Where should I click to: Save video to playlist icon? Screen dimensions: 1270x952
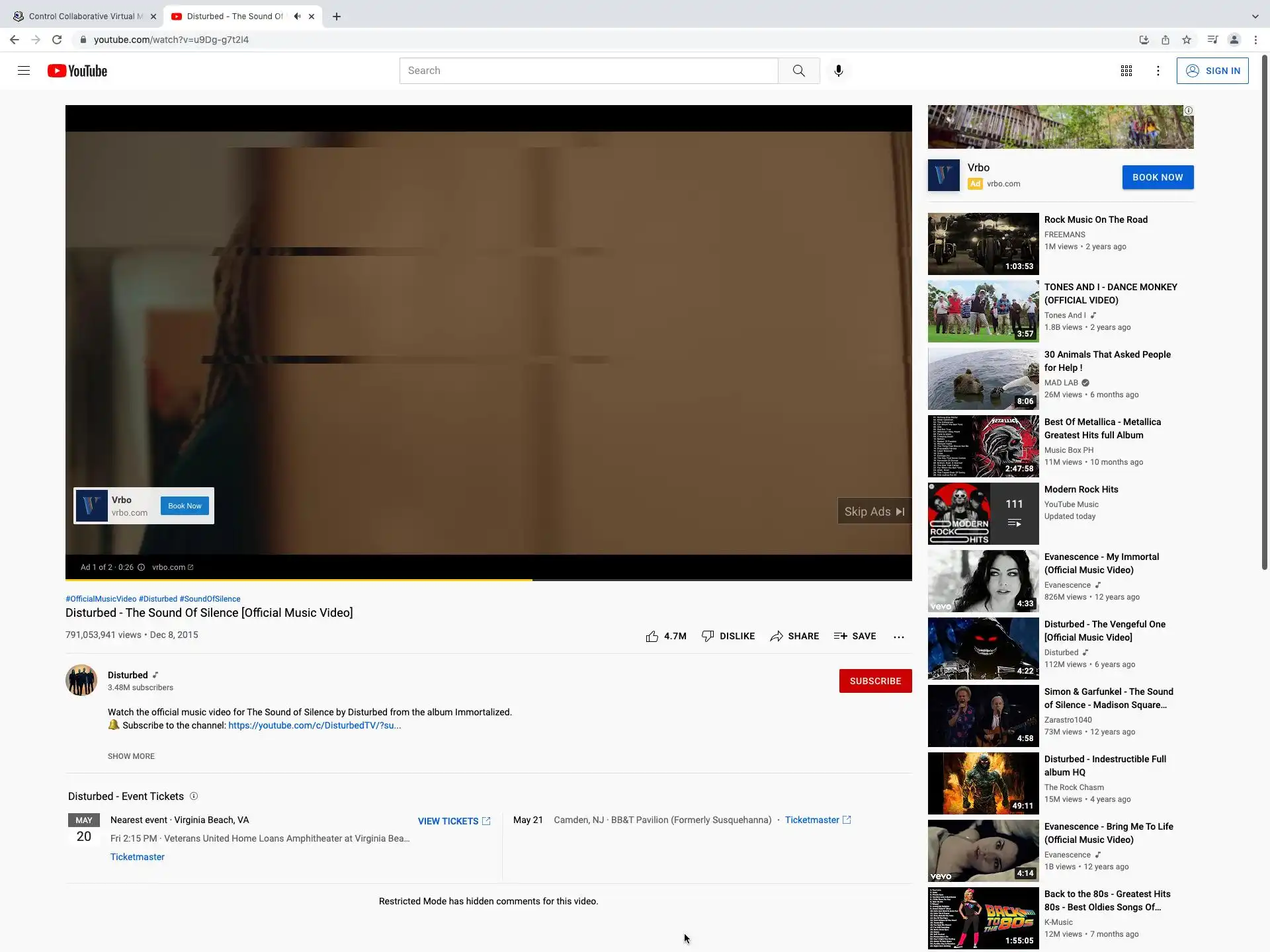click(x=840, y=636)
